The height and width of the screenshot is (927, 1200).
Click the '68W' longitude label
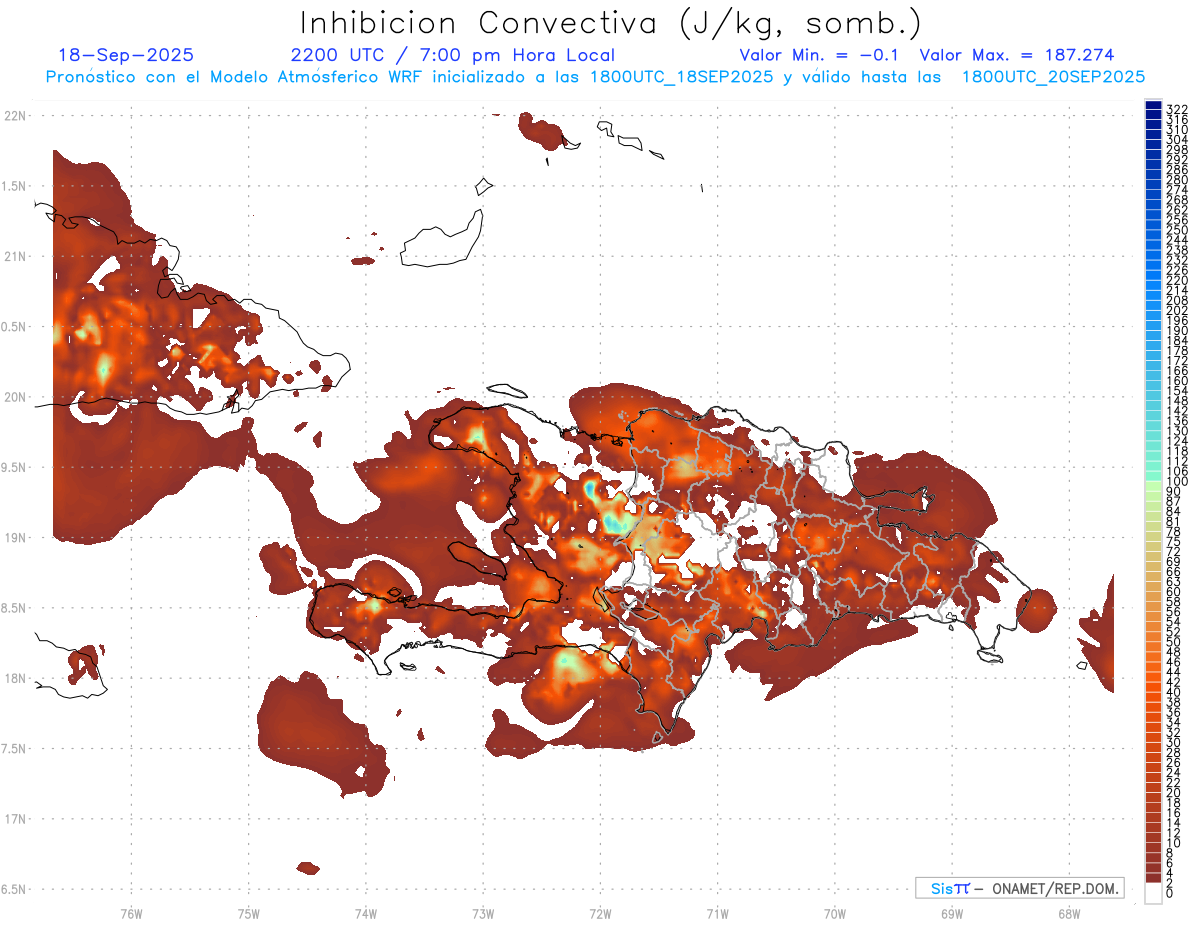[x=1069, y=913]
